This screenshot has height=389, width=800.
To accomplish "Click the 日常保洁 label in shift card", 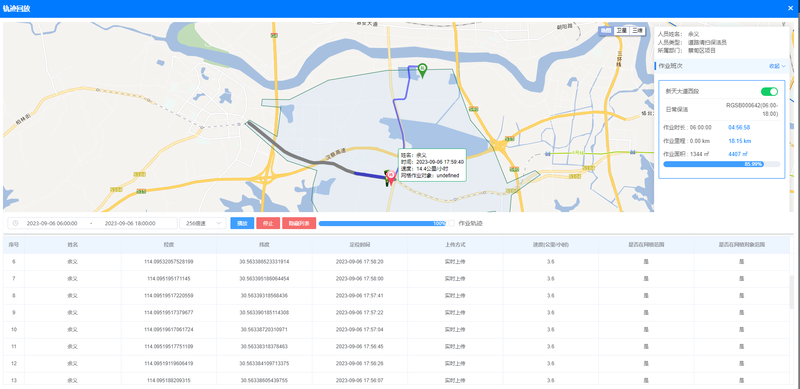I will click(677, 109).
